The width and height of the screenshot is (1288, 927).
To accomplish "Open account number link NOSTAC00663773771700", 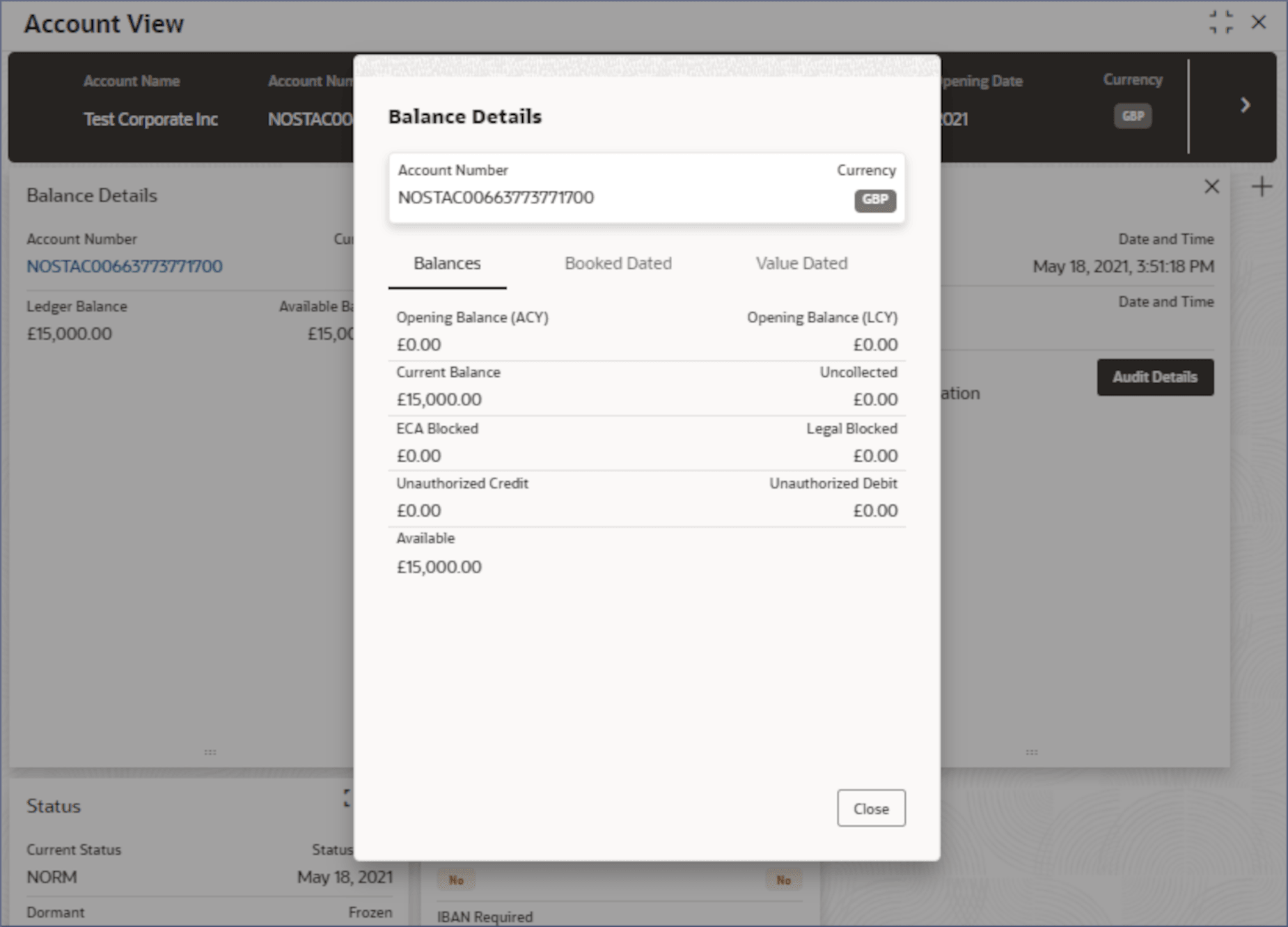I will pyautogui.click(x=125, y=266).
